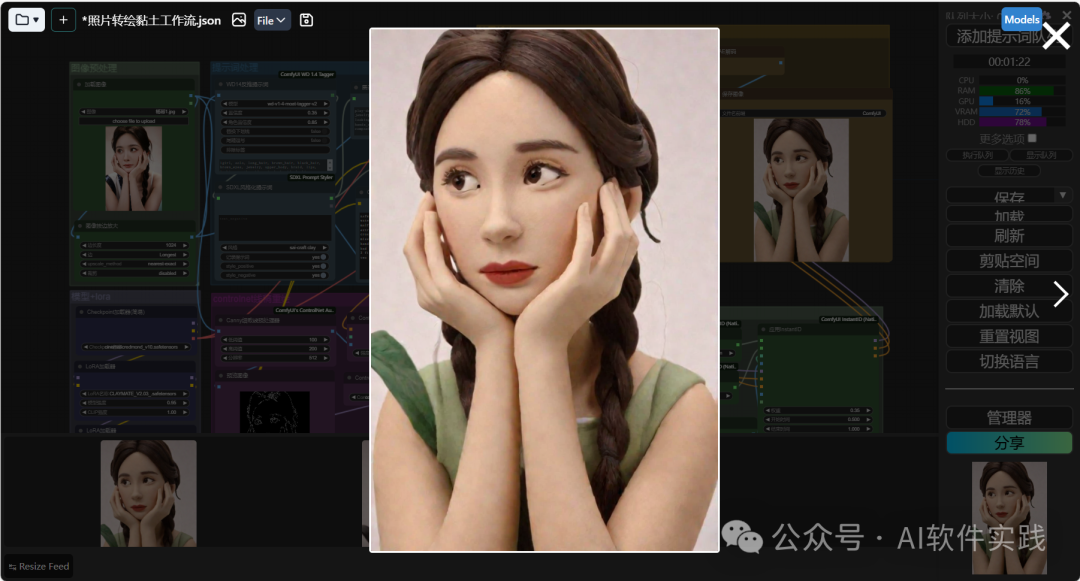
Task: Click the Canny edge preview image
Action: point(274,412)
